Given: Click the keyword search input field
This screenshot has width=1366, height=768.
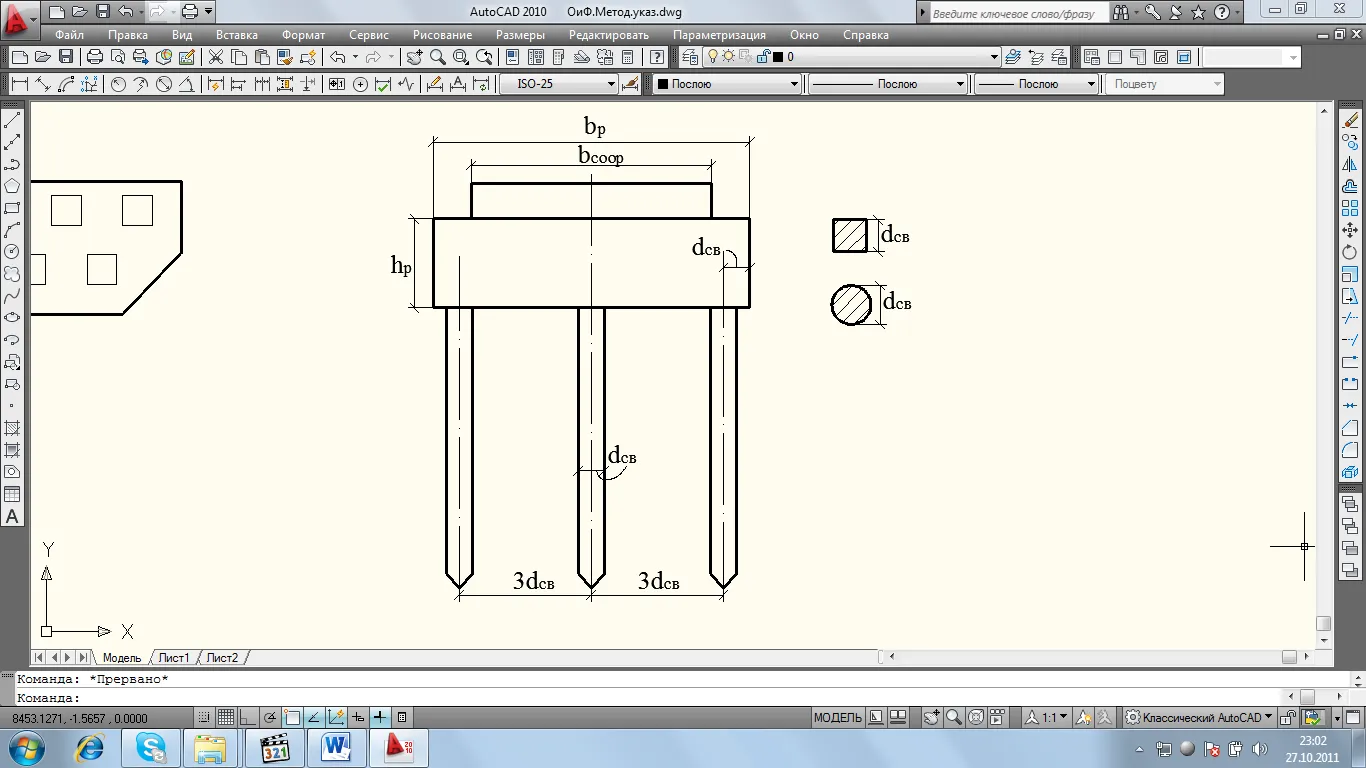Looking at the screenshot, I should point(1018,13).
